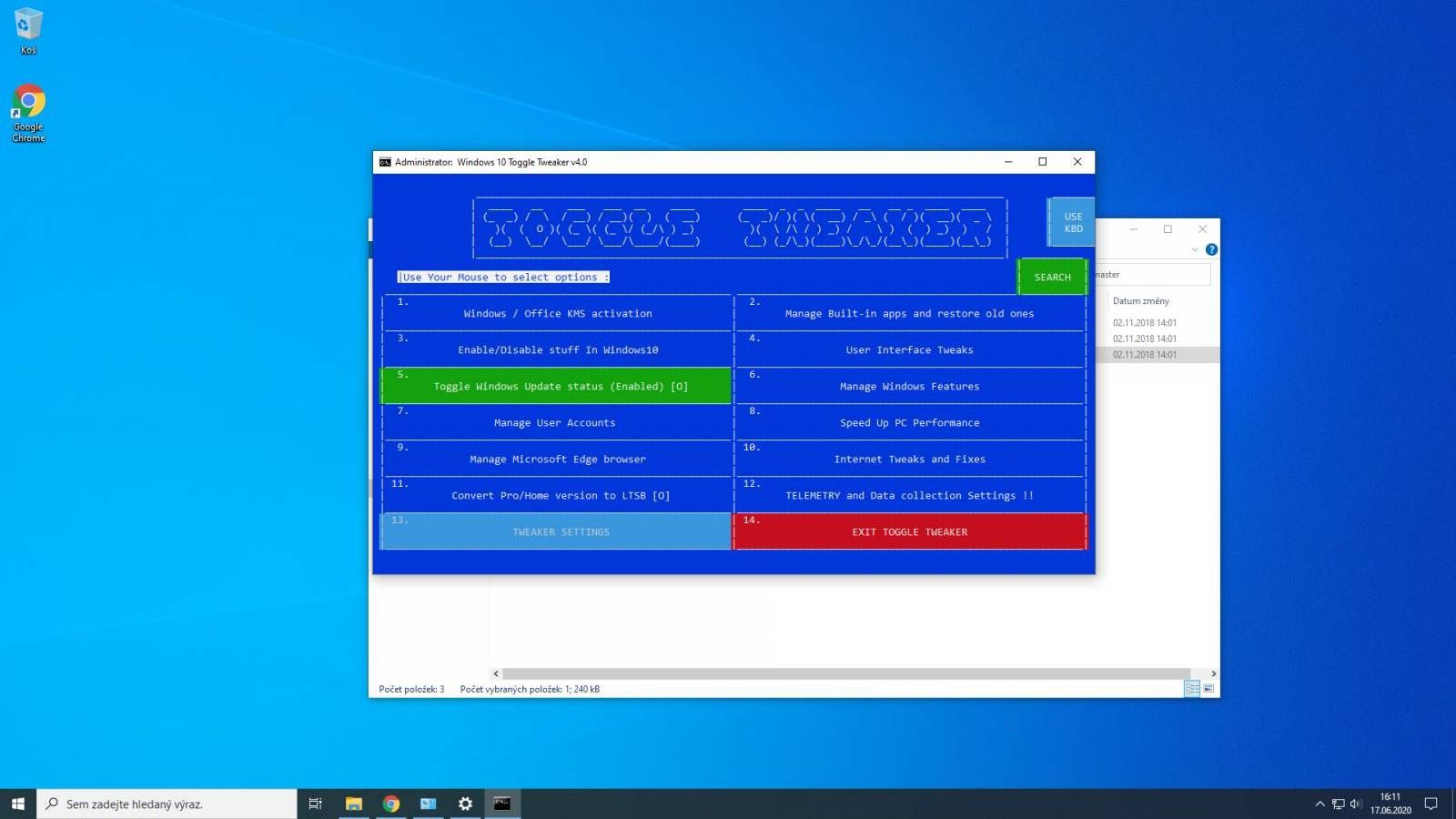Open Chrome from the taskbar
Screen dimensions: 1456x819
(x=391, y=804)
